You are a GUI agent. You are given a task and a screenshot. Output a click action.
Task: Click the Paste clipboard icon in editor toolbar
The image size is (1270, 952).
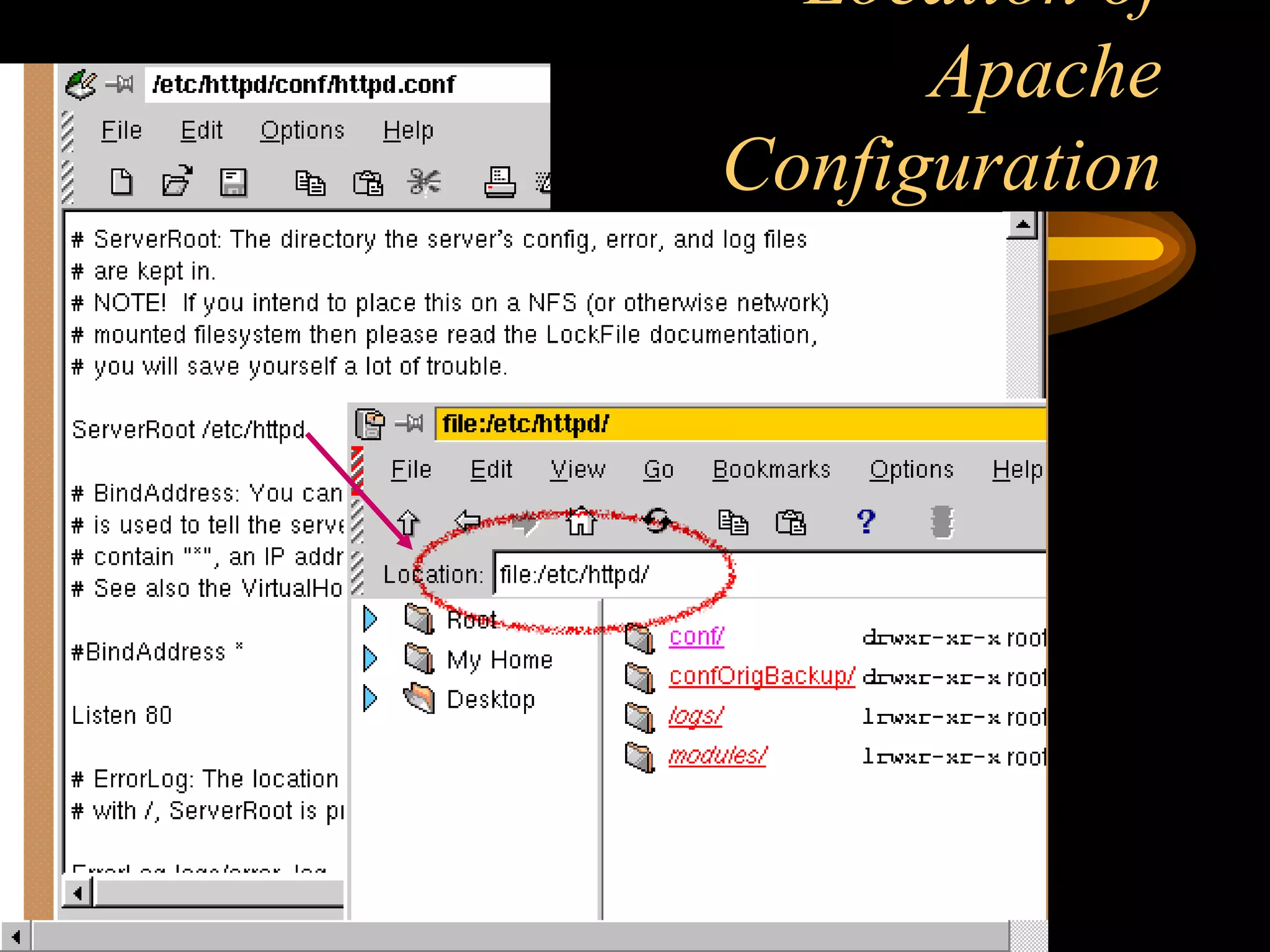(x=368, y=183)
